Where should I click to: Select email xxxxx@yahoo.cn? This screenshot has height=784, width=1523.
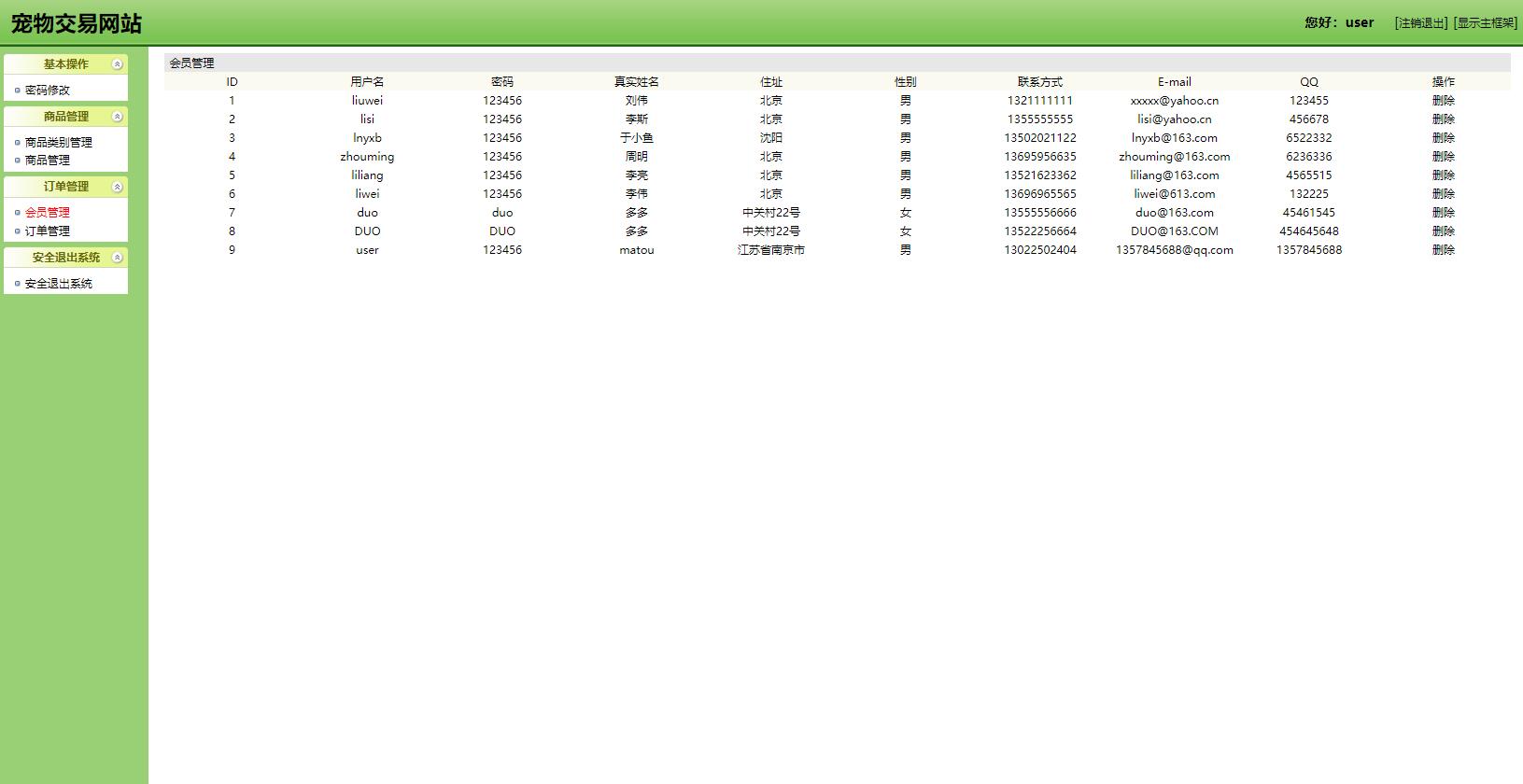point(1175,101)
